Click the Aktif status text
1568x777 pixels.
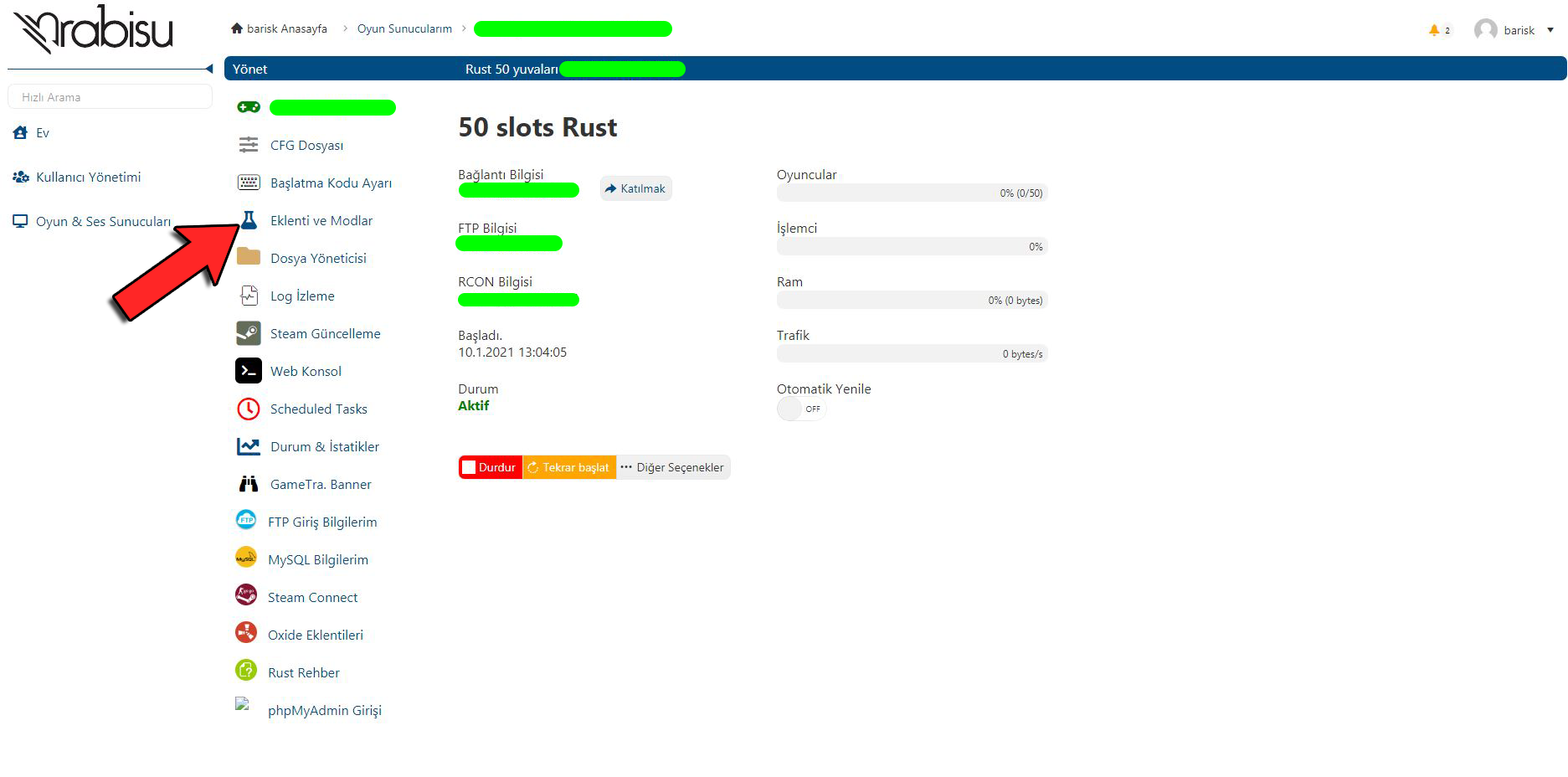tap(473, 405)
